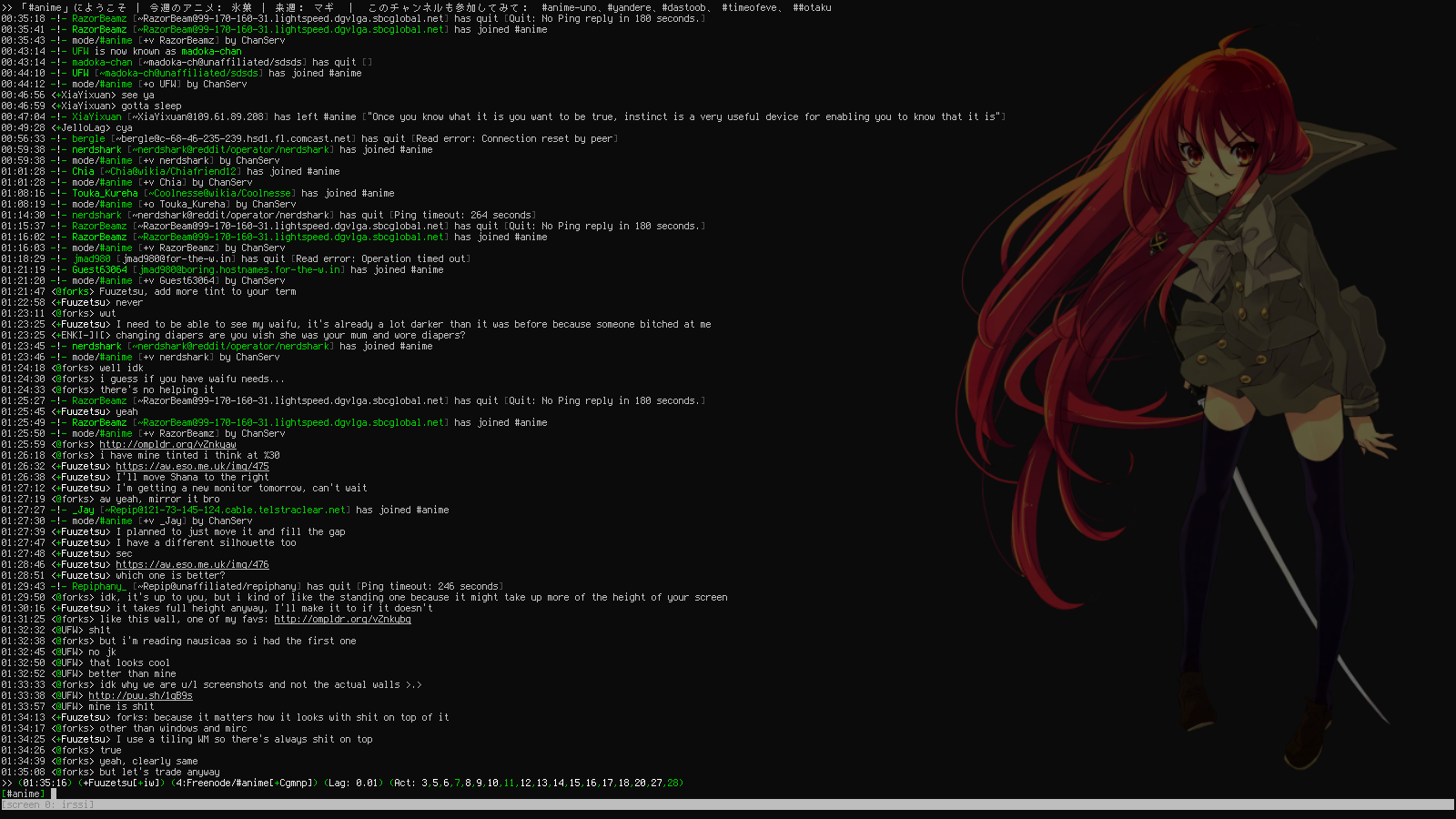Image resolution: width=1456 pixels, height=819 pixels.
Task: Switch to window 28 in the Act list
Action: click(673, 784)
